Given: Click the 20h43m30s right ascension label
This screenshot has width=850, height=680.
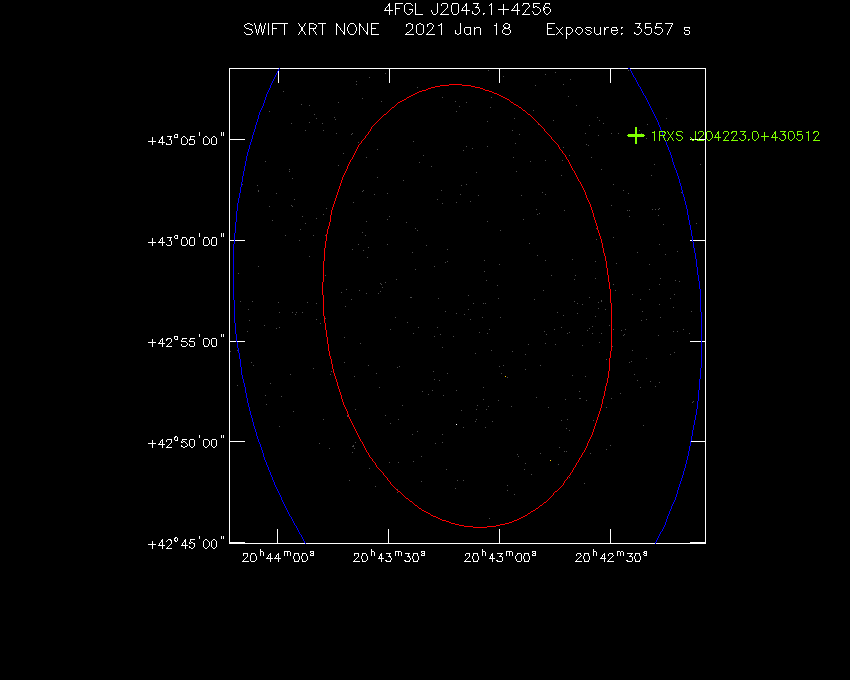Looking at the screenshot, I should click(389, 557).
